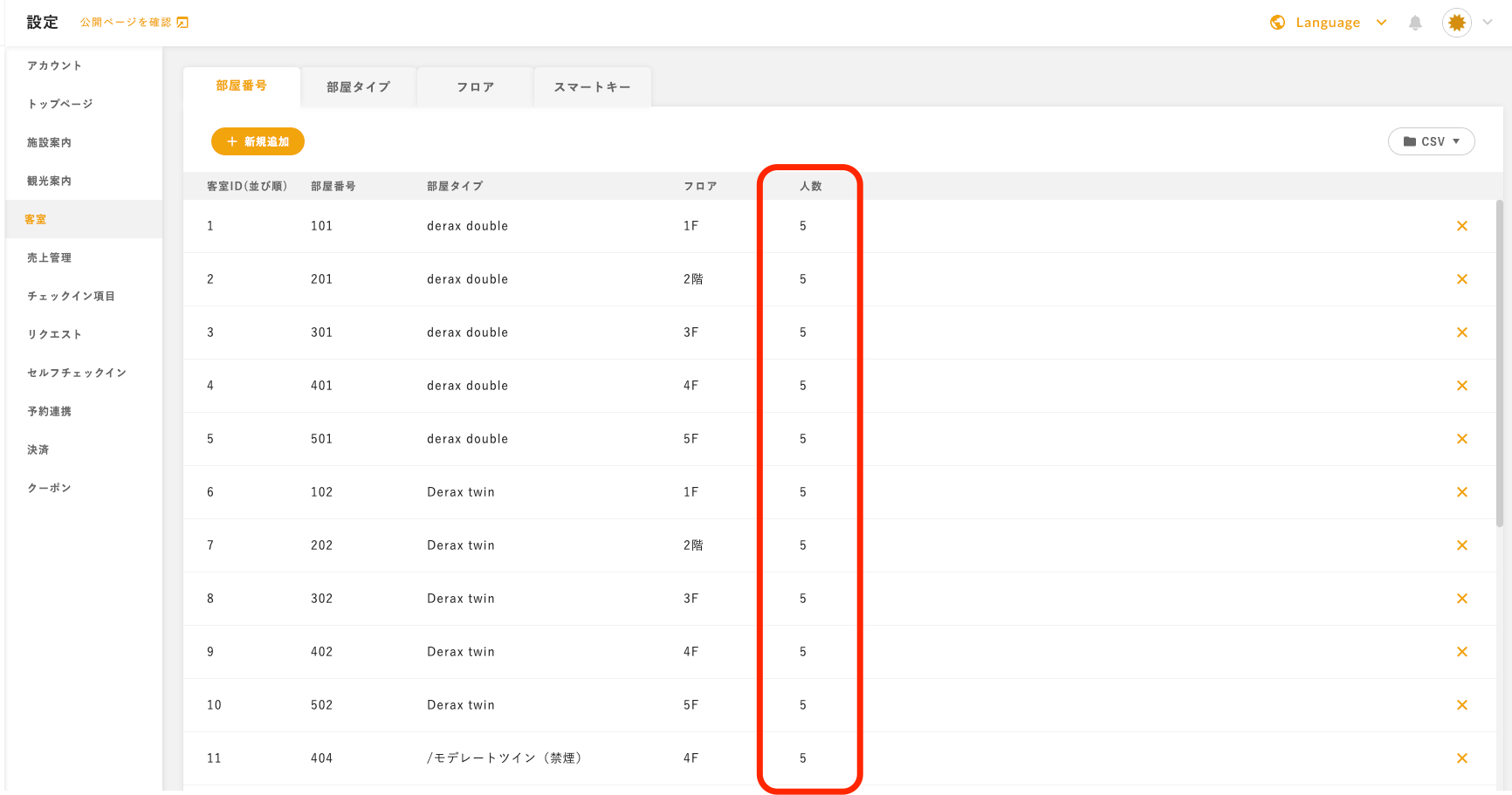Image resolution: width=1512 pixels, height=795 pixels.
Task: Click the 部屋番号 column header
Action: click(333, 186)
